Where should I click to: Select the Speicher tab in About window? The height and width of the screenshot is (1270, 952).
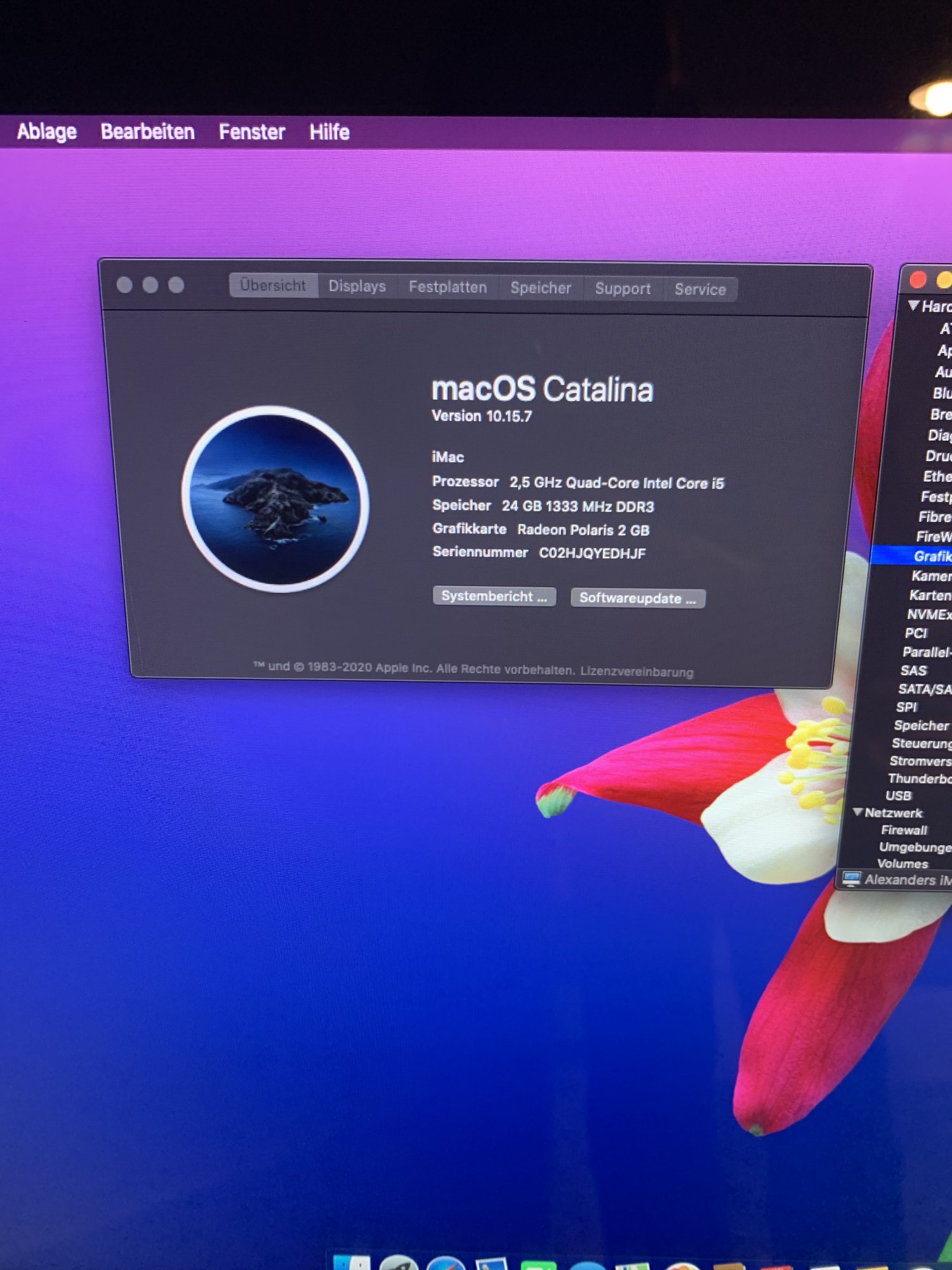pos(541,288)
